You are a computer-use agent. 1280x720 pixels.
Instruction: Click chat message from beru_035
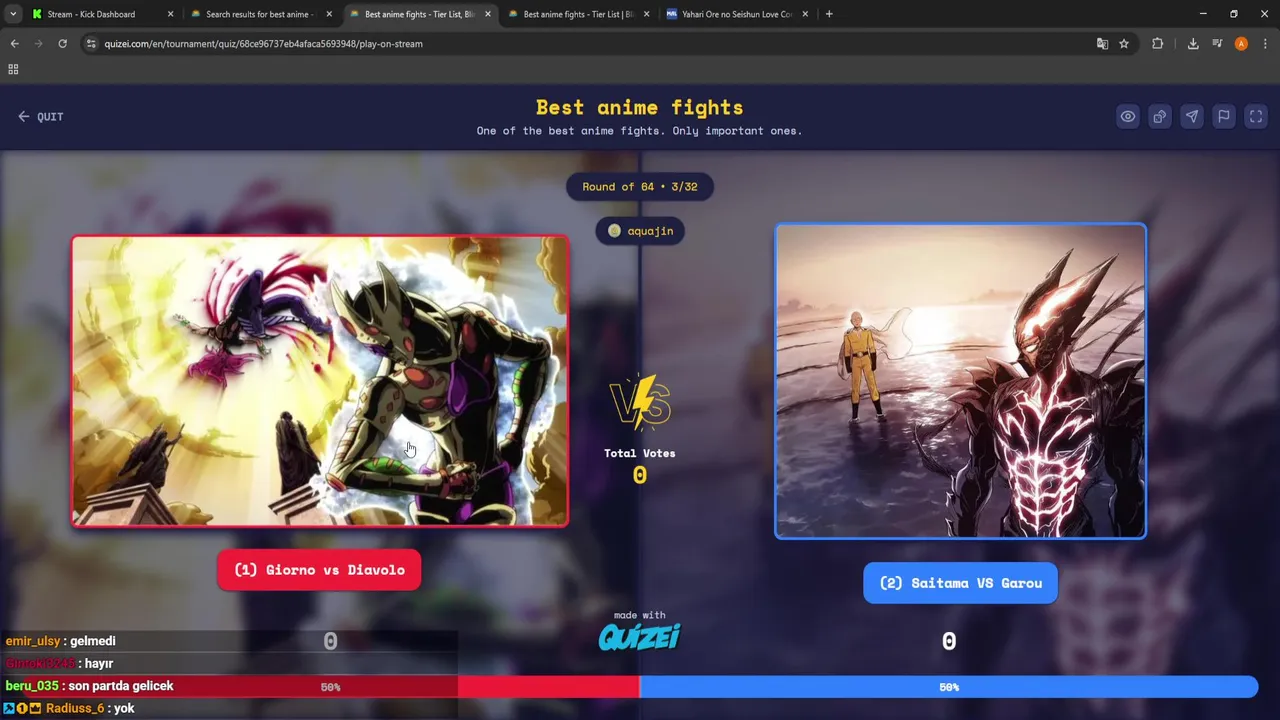pos(90,686)
